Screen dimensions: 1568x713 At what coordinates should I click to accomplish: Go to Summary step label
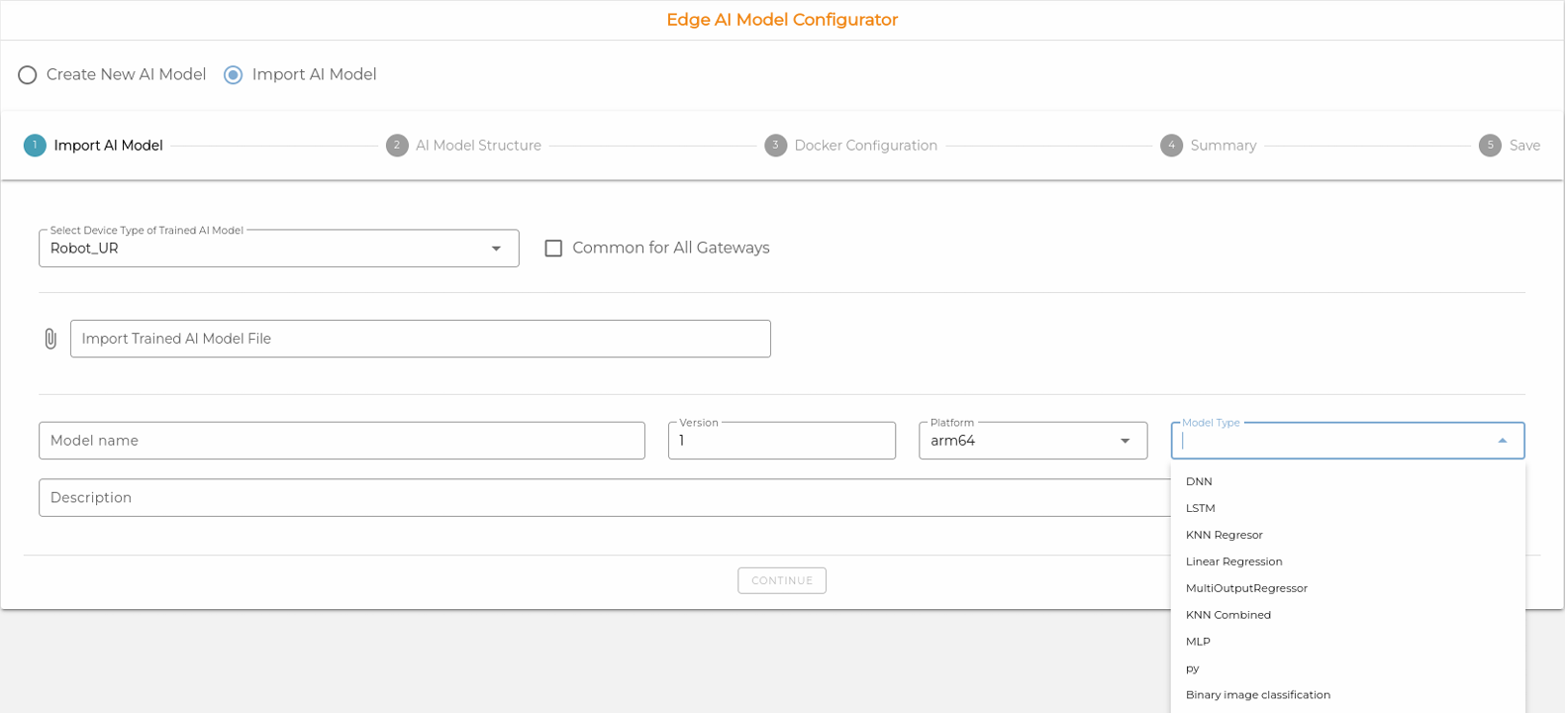(1224, 146)
